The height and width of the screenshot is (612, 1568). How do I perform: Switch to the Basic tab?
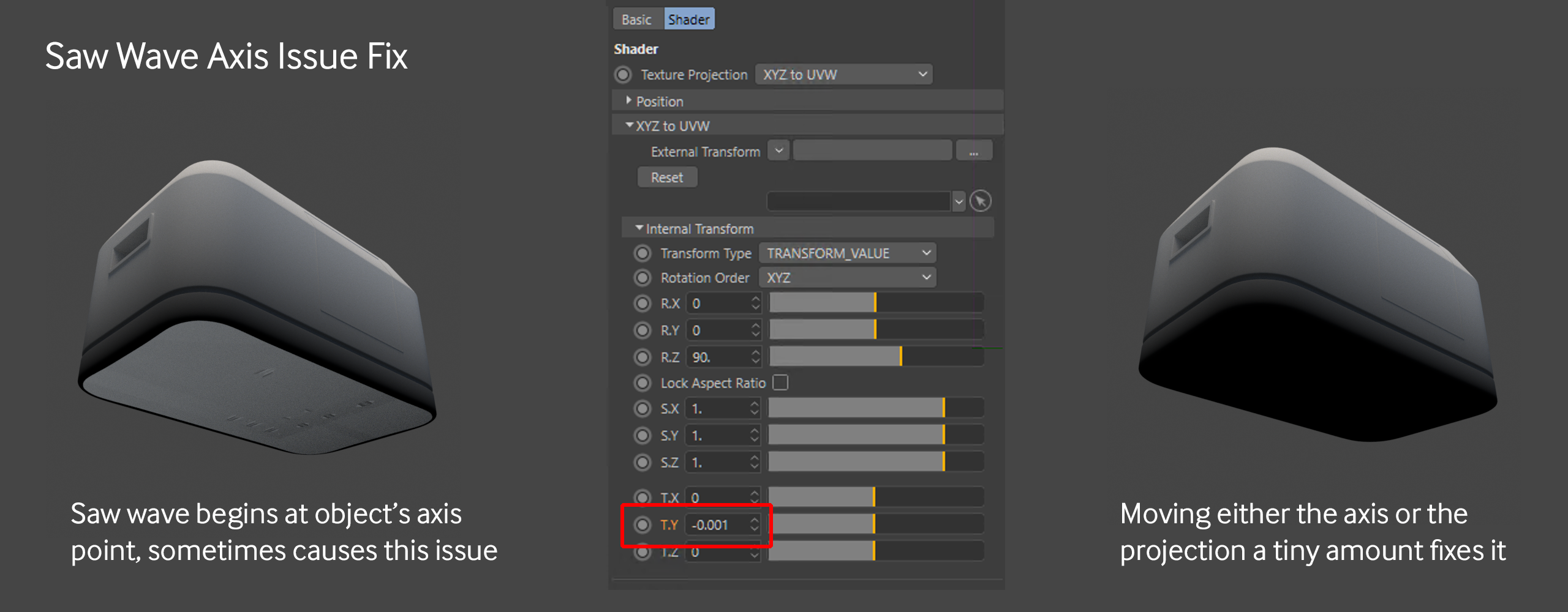click(636, 20)
